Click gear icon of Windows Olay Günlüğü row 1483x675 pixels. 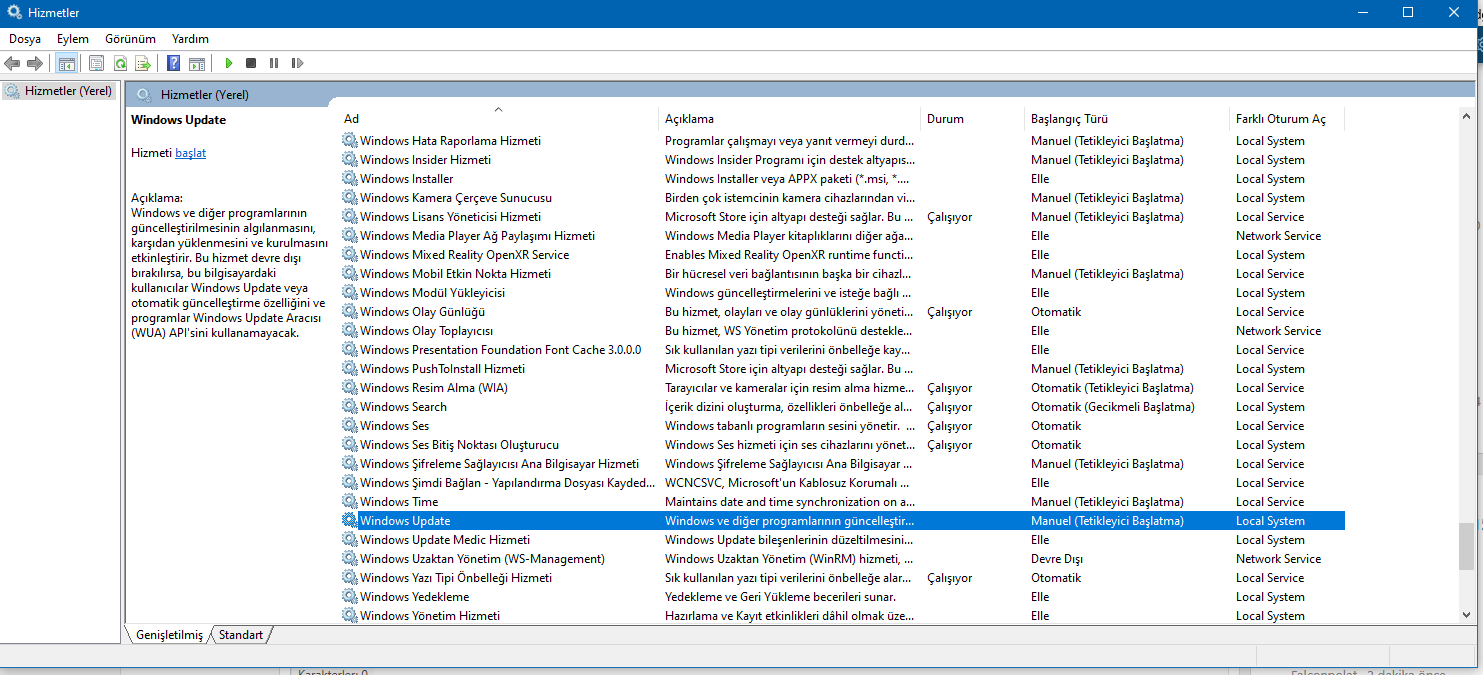coord(349,312)
